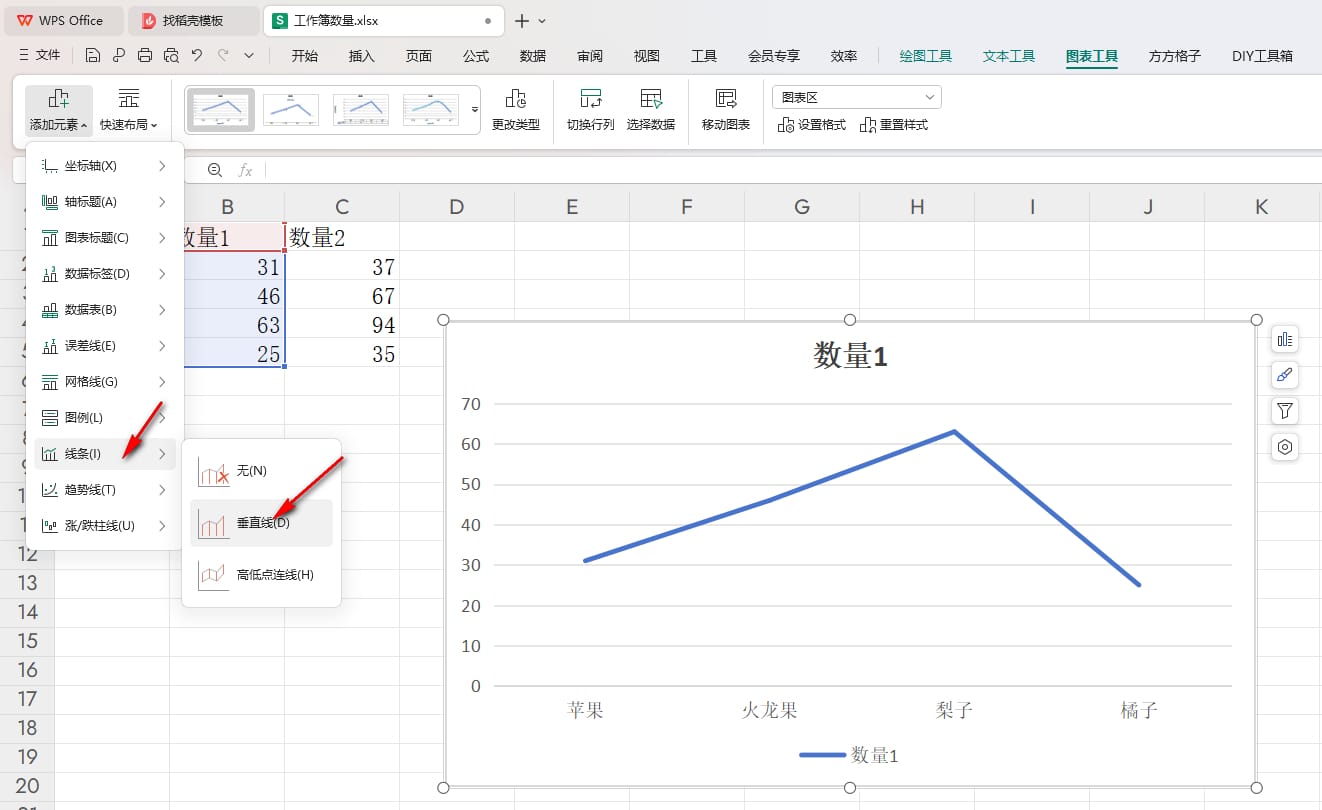Click 切换行列 switch row/column icon

[591, 111]
